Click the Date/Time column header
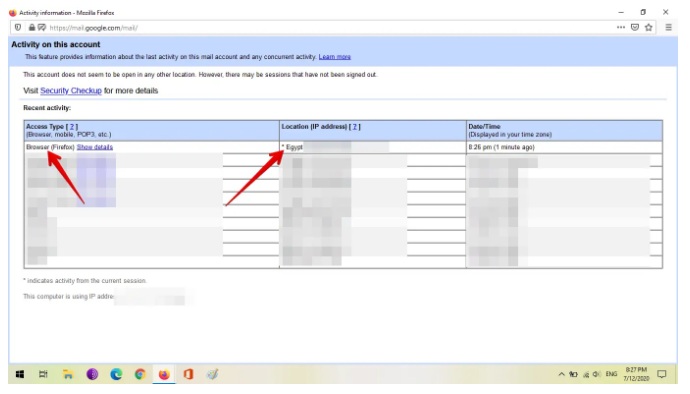 click(564, 130)
